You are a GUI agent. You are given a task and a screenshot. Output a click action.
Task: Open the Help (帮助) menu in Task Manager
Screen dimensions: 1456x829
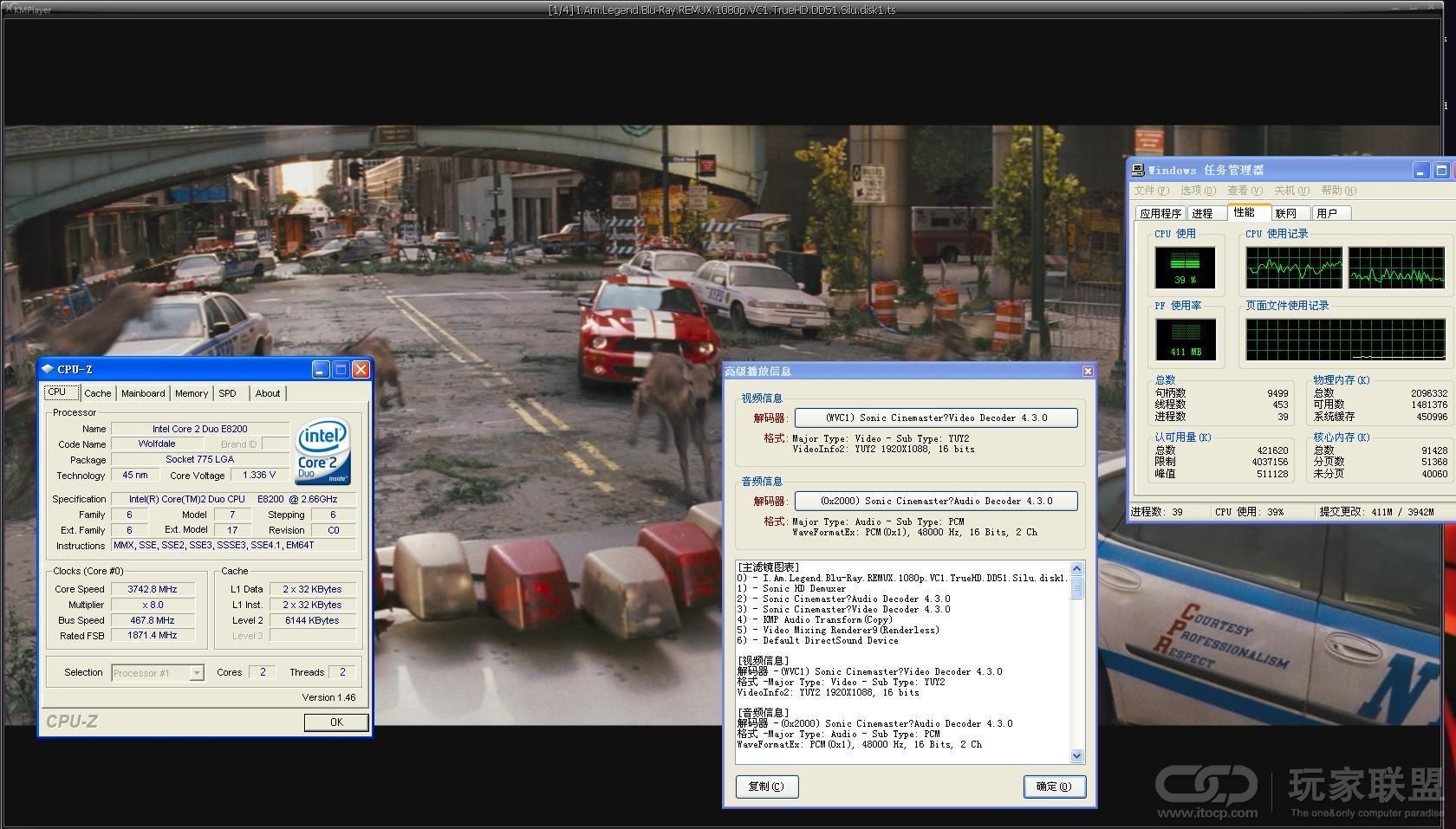[x=1339, y=191]
